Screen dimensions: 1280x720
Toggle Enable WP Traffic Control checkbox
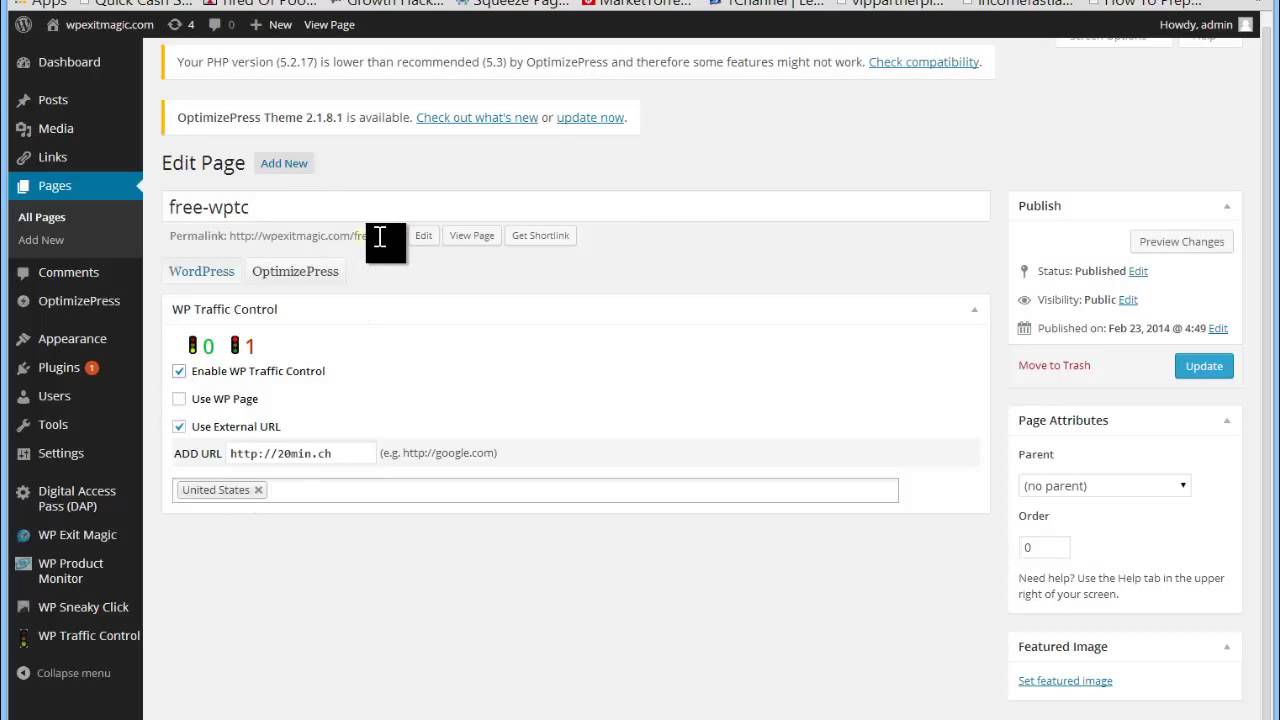tap(179, 371)
